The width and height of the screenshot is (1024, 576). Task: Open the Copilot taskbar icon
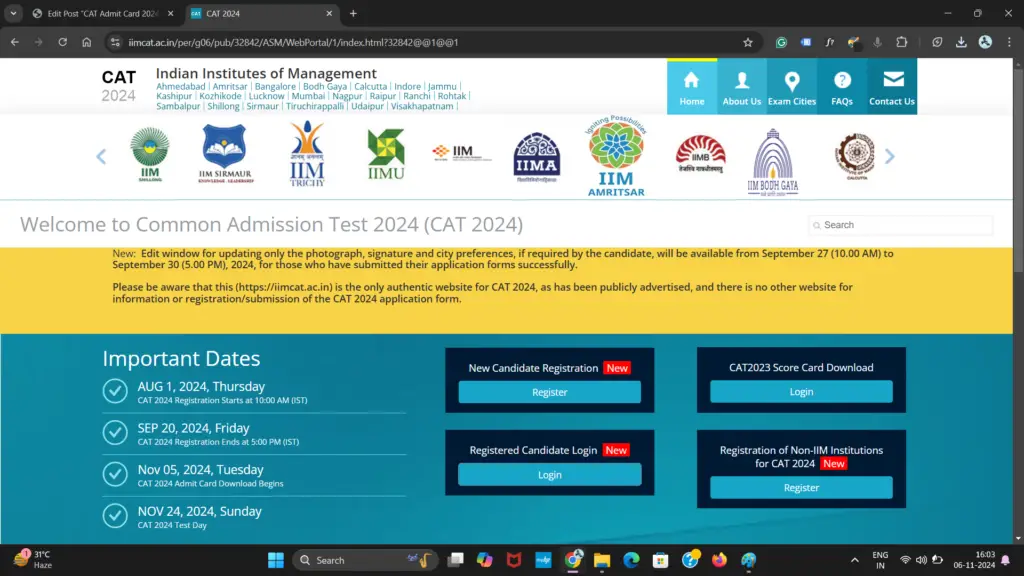tap(485, 560)
